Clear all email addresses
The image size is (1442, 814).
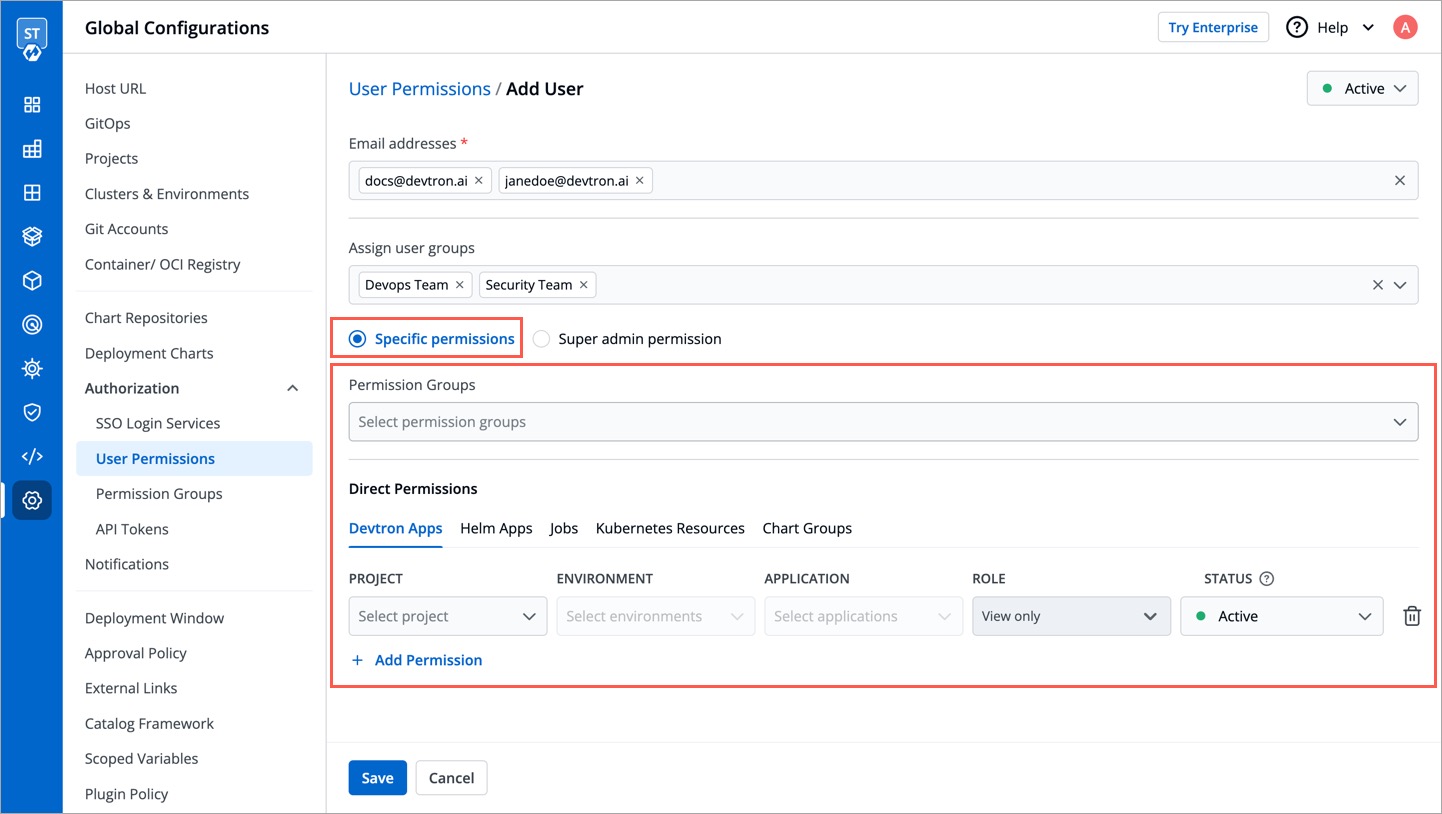point(1399,181)
